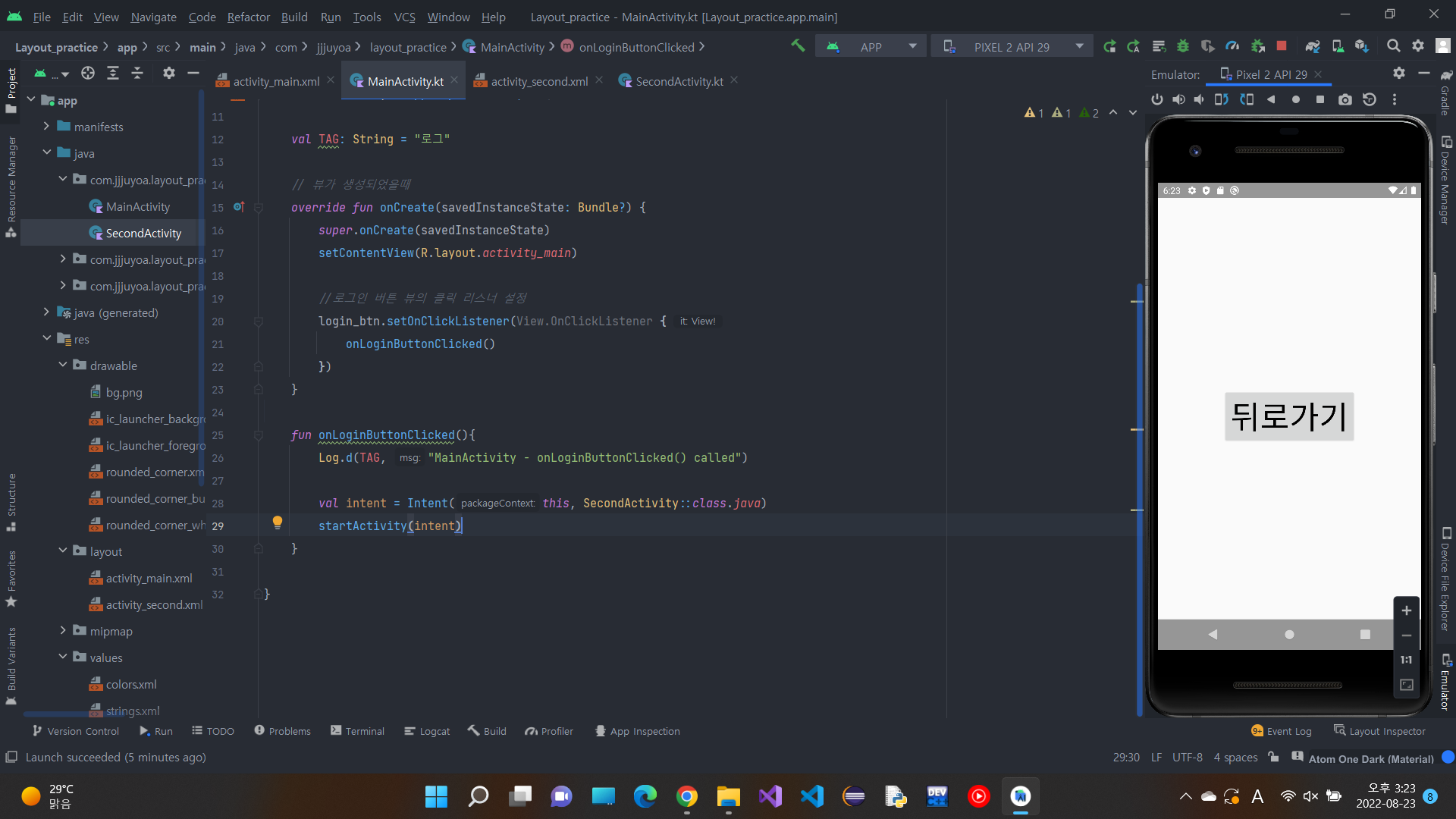This screenshot has width=1456, height=819.
Task: Click the Debug app bug icon
Action: pyautogui.click(x=1182, y=46)
